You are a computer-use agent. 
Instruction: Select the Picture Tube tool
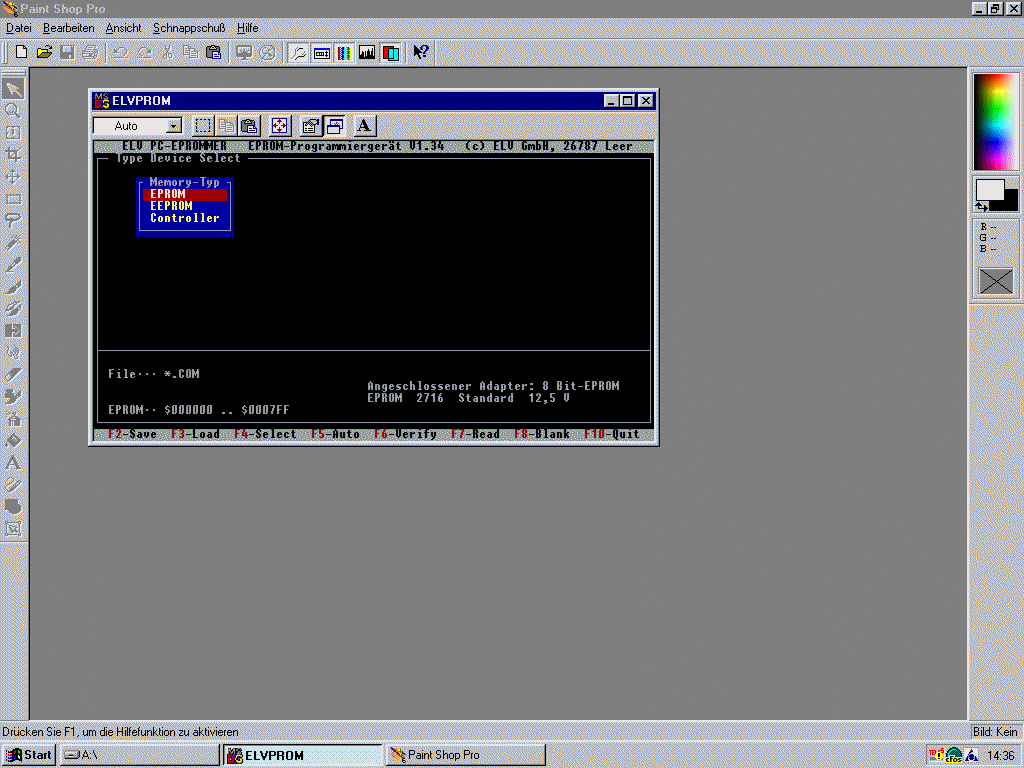[13, 397]
